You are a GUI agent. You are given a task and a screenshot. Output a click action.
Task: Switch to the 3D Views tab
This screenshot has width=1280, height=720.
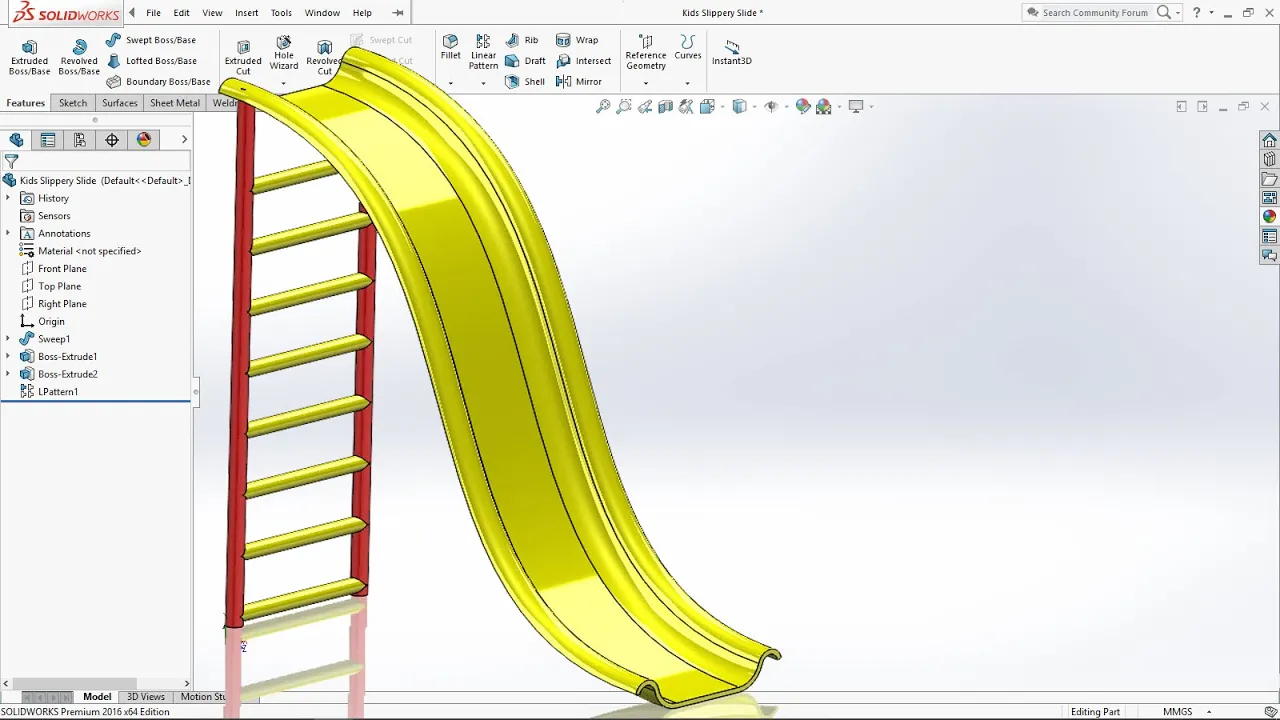[146, 697]
